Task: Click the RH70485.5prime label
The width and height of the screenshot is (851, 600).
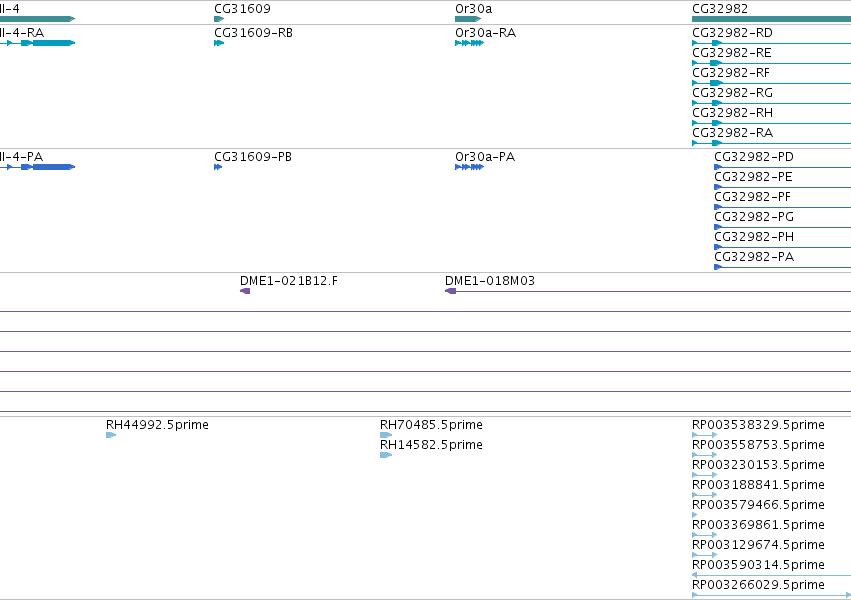Action: tap(431, 425)
